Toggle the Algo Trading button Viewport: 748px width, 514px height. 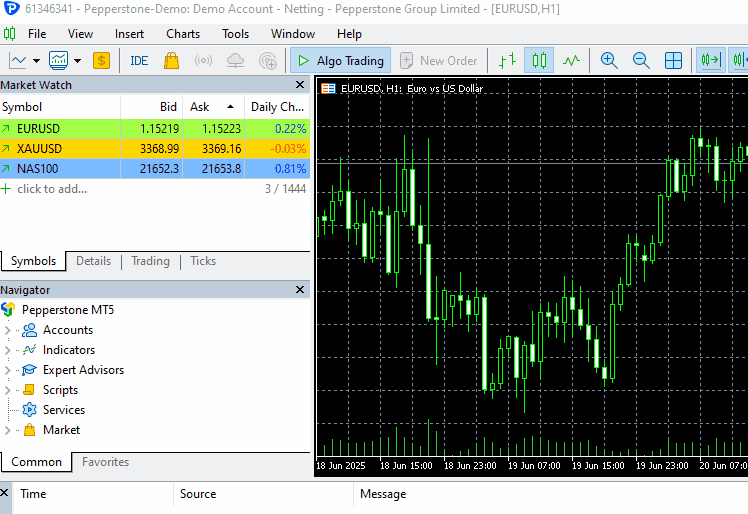coord(341,61)
